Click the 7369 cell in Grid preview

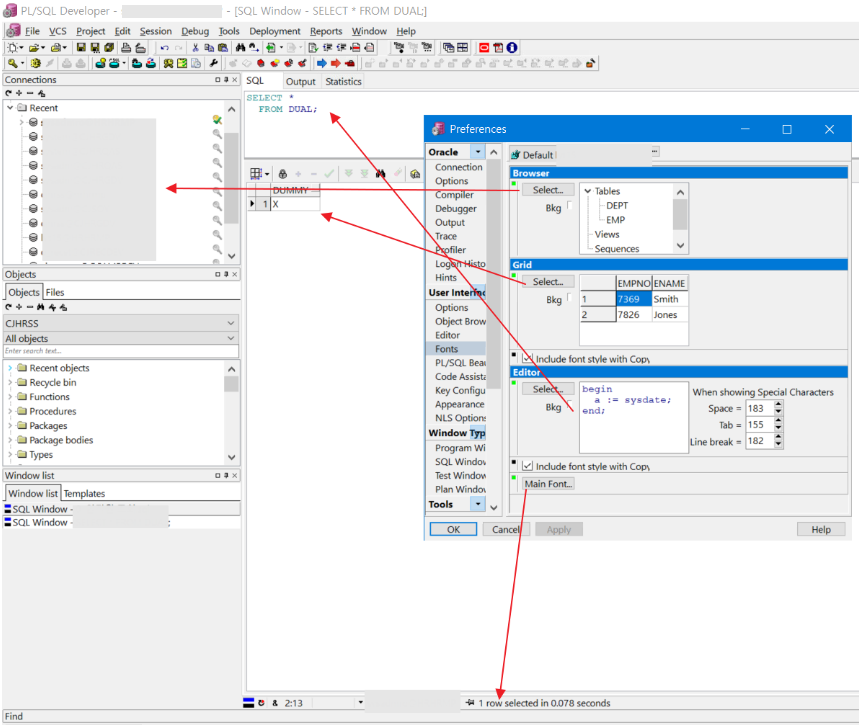[x=634, y=299]
